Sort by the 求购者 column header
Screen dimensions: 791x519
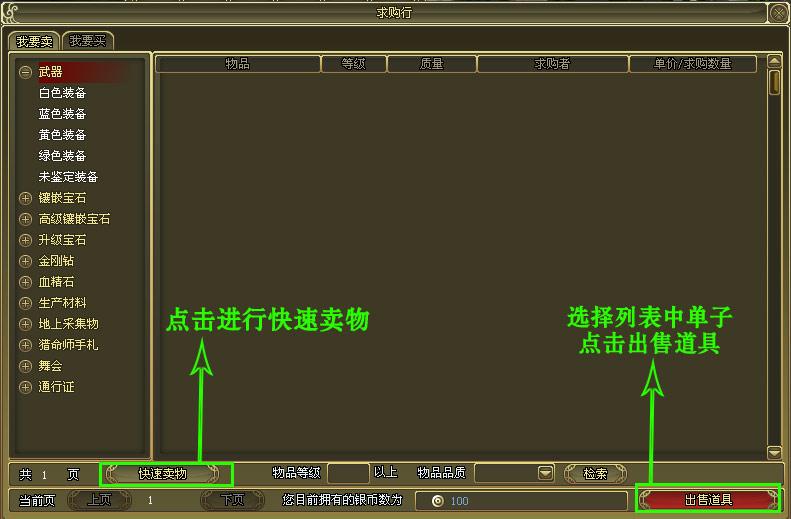coord(552,64)
